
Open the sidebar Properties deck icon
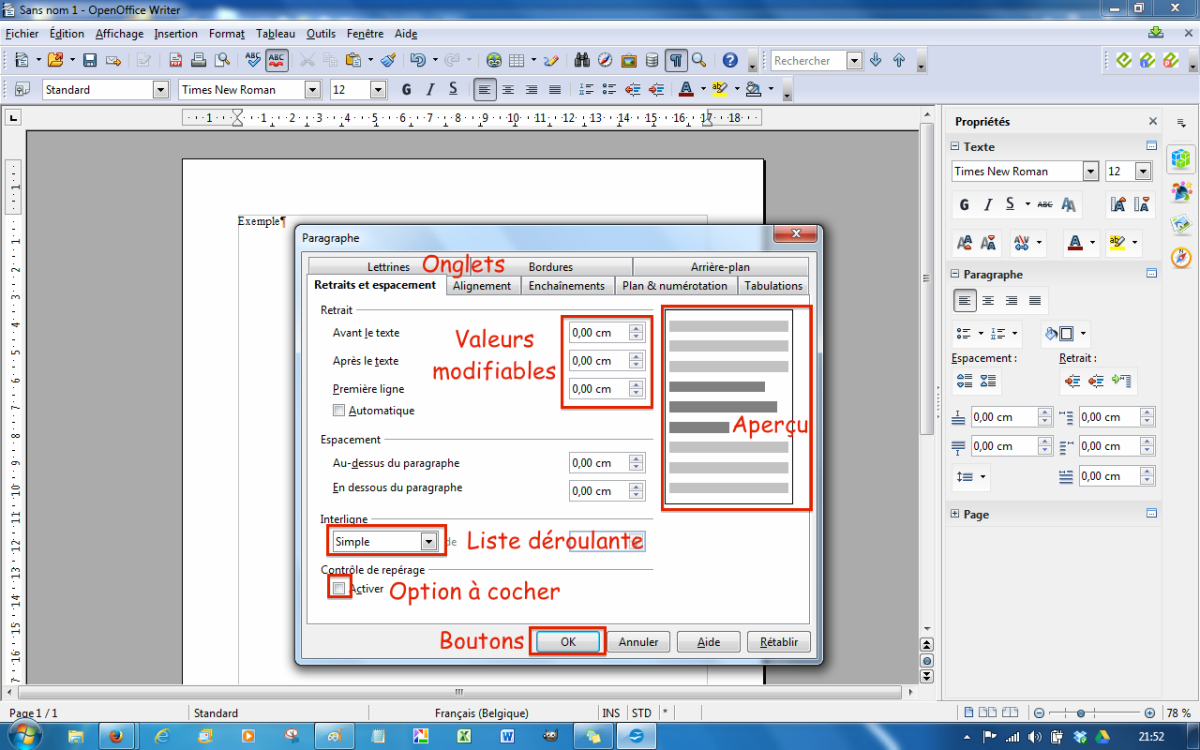(x=1182, y=159)
